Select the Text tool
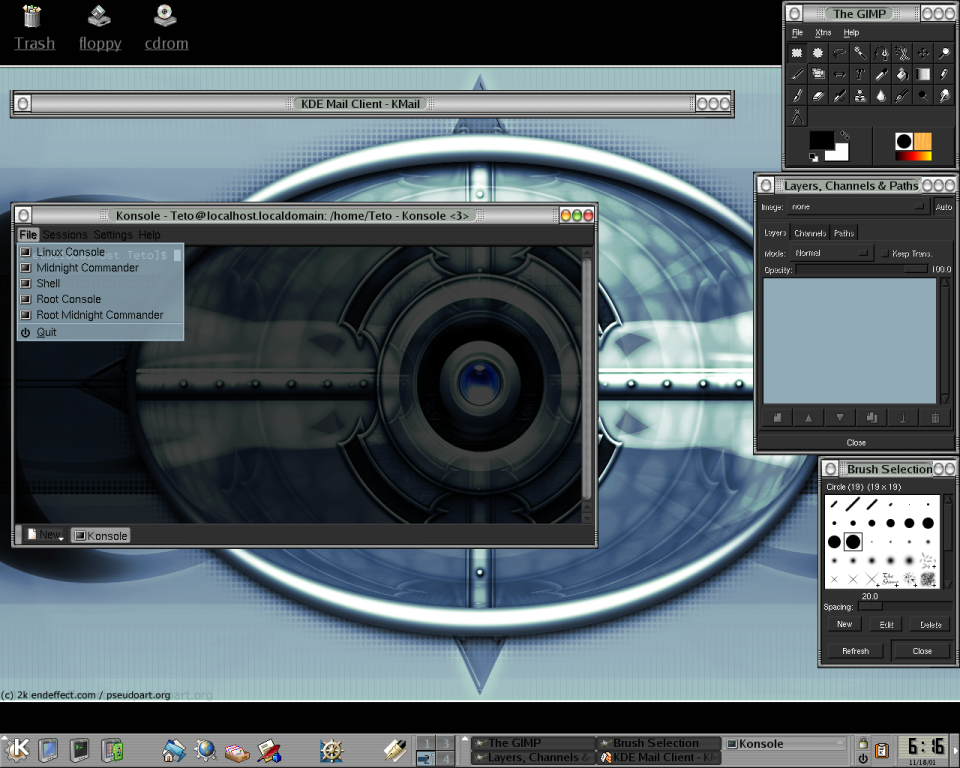Viewport: 960px width, 768px height. (860, 75)
